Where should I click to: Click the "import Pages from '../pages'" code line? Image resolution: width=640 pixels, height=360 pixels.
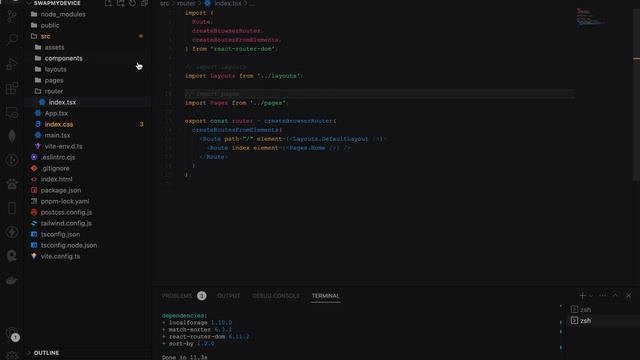[236, 103]
